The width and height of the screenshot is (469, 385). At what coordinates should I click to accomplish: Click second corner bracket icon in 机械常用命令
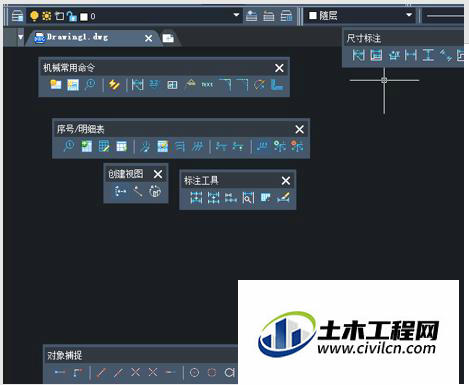pyautogui.click(x=242, y=85)
